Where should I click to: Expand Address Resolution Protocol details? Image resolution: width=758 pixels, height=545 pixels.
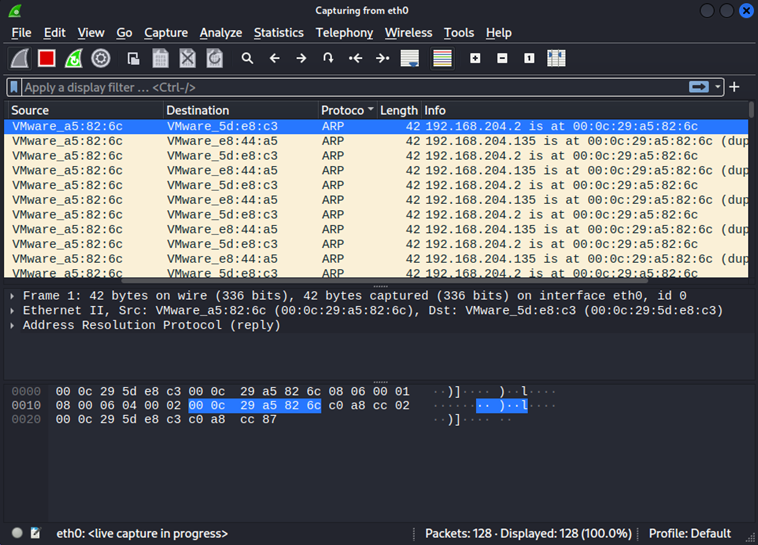click(x=12, y=326)
